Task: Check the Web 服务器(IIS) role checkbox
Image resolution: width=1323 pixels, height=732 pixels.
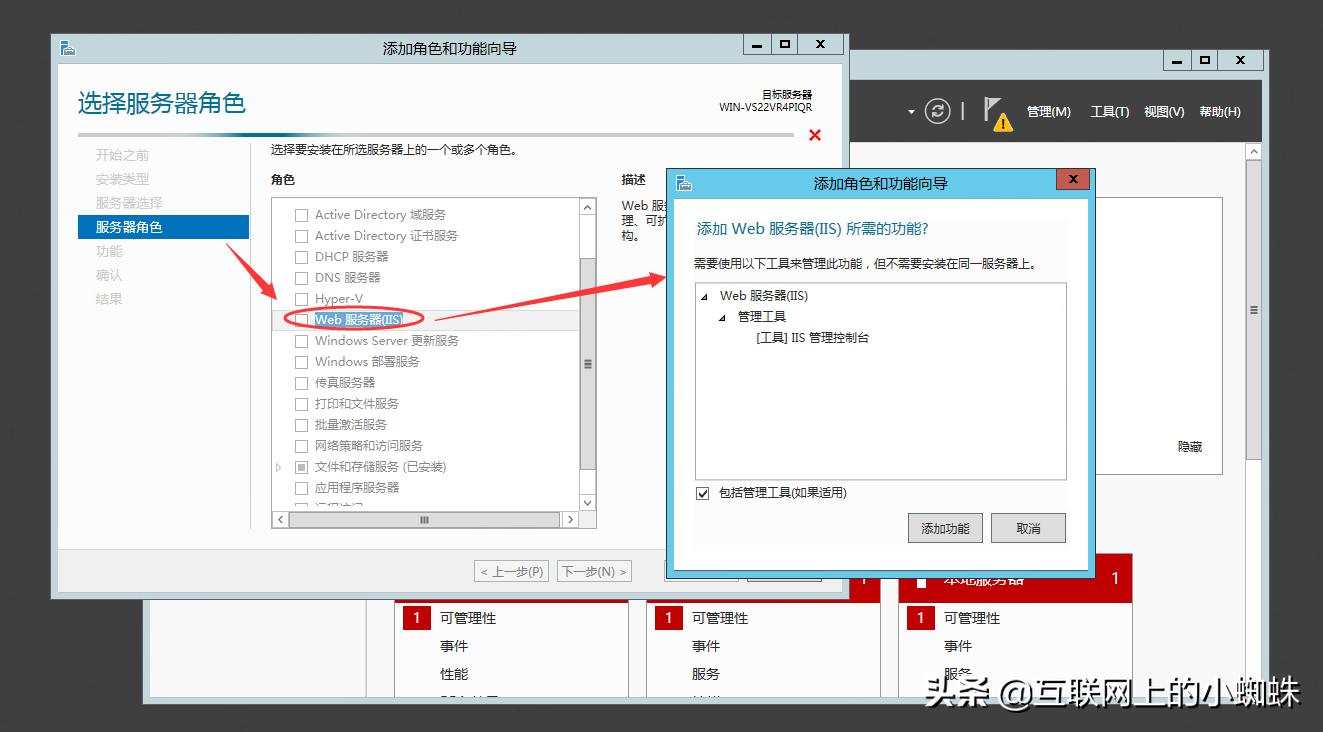Action: coord(301,319)
